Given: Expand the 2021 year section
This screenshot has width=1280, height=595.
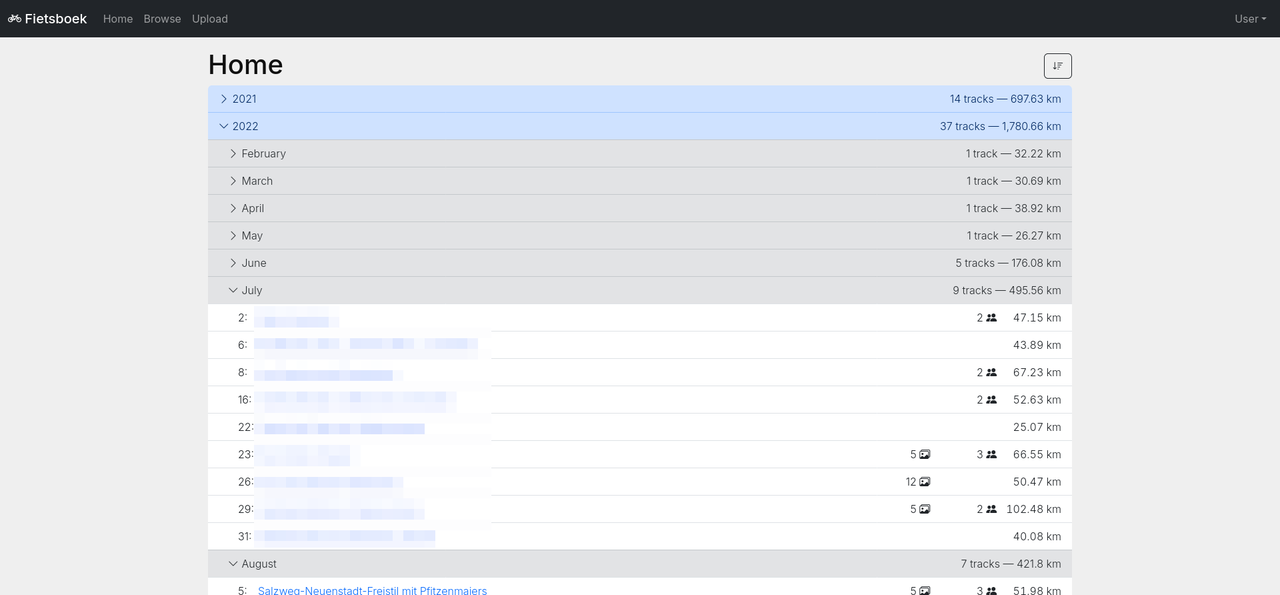Looking at the screenshot, I should 224,99.
